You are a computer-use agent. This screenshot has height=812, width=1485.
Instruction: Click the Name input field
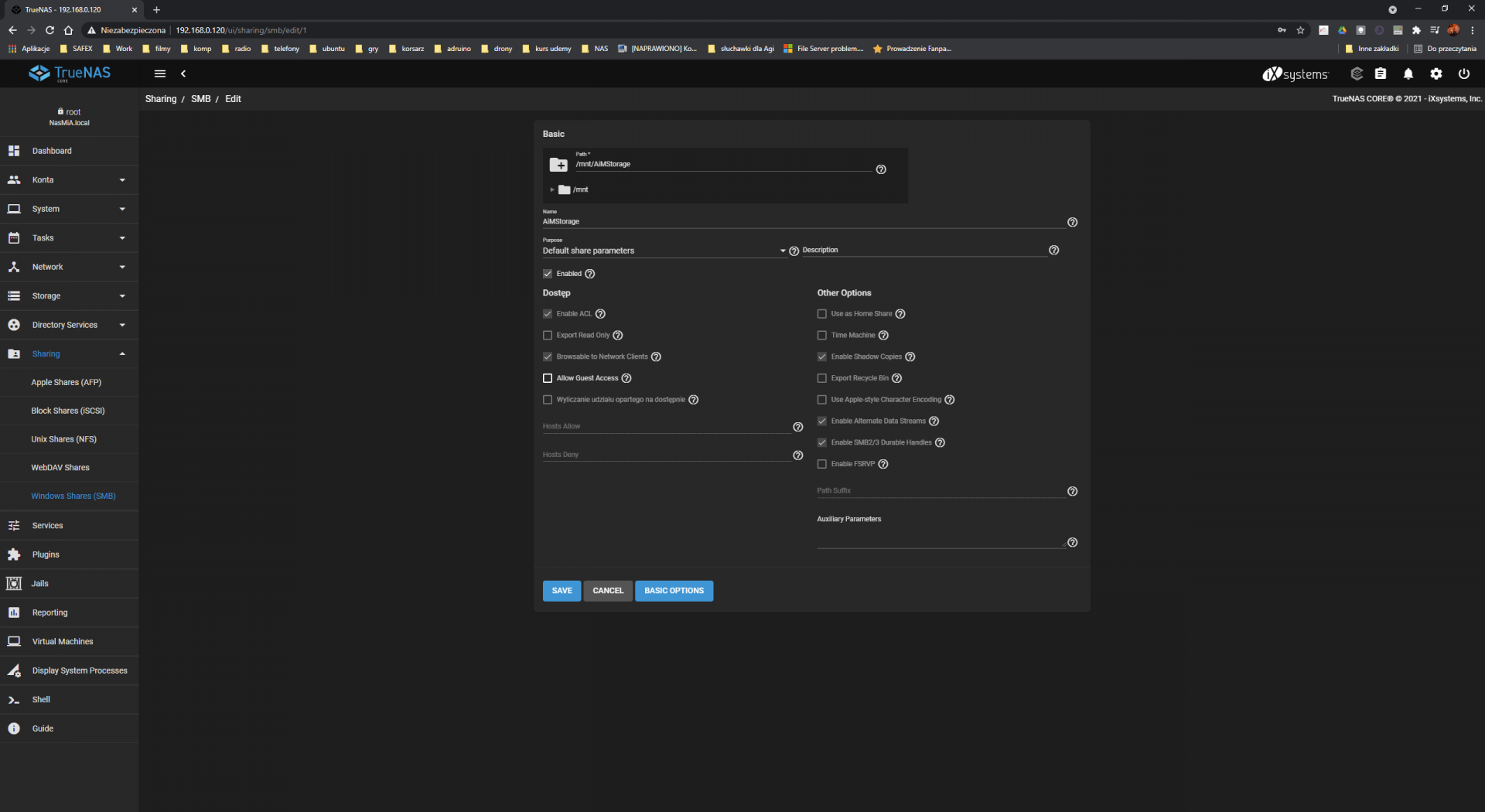804,222
